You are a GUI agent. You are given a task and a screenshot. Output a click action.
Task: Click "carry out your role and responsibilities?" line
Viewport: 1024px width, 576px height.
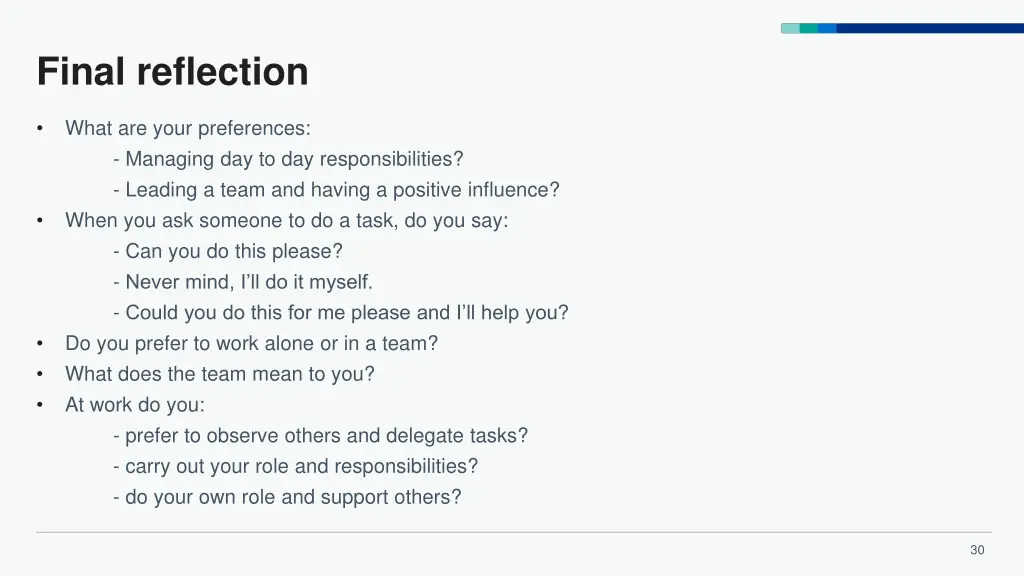point(295,466)
